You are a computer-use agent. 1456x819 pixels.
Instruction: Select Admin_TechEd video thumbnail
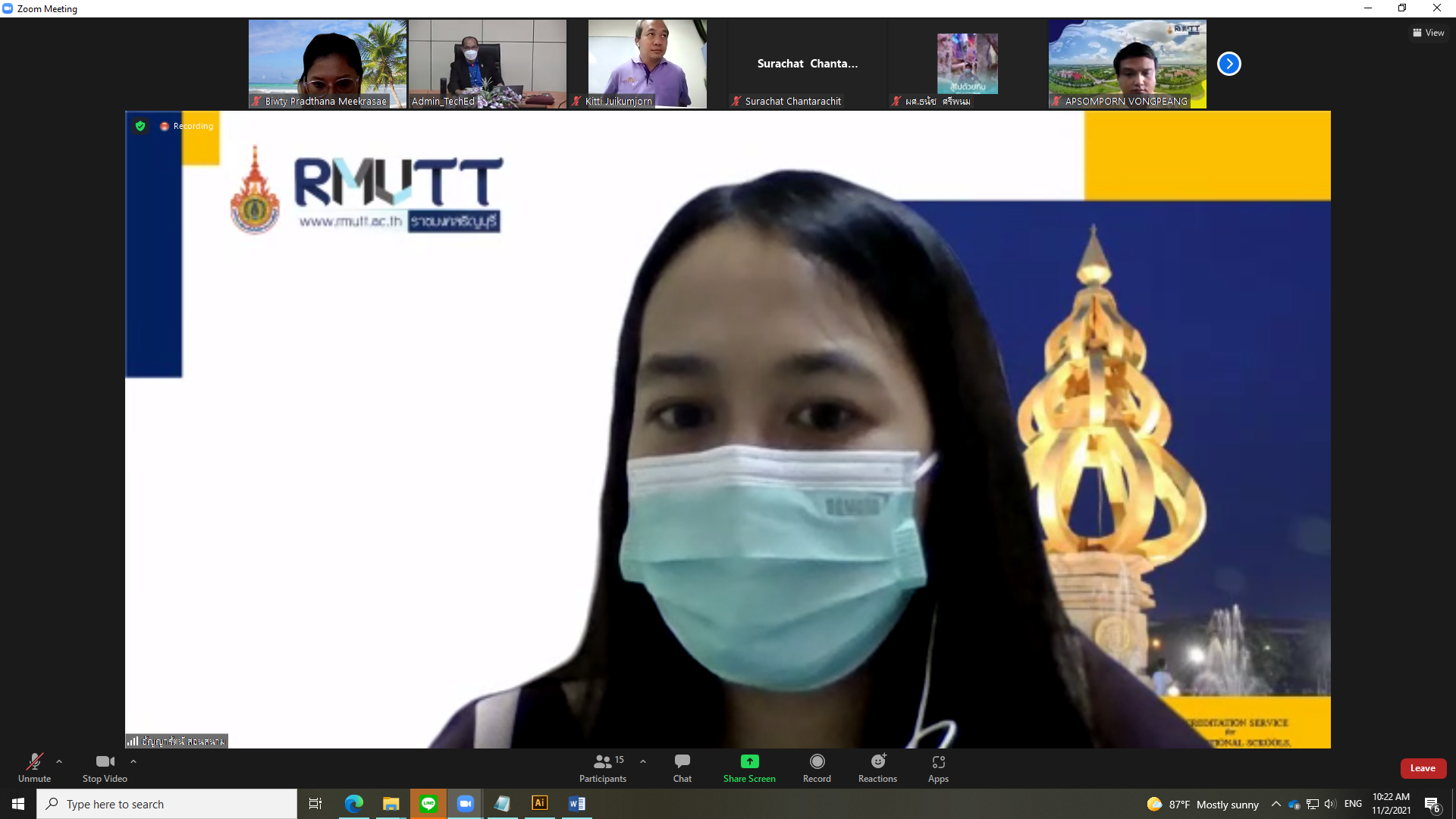pyautogui.click(x=488, y=64)
